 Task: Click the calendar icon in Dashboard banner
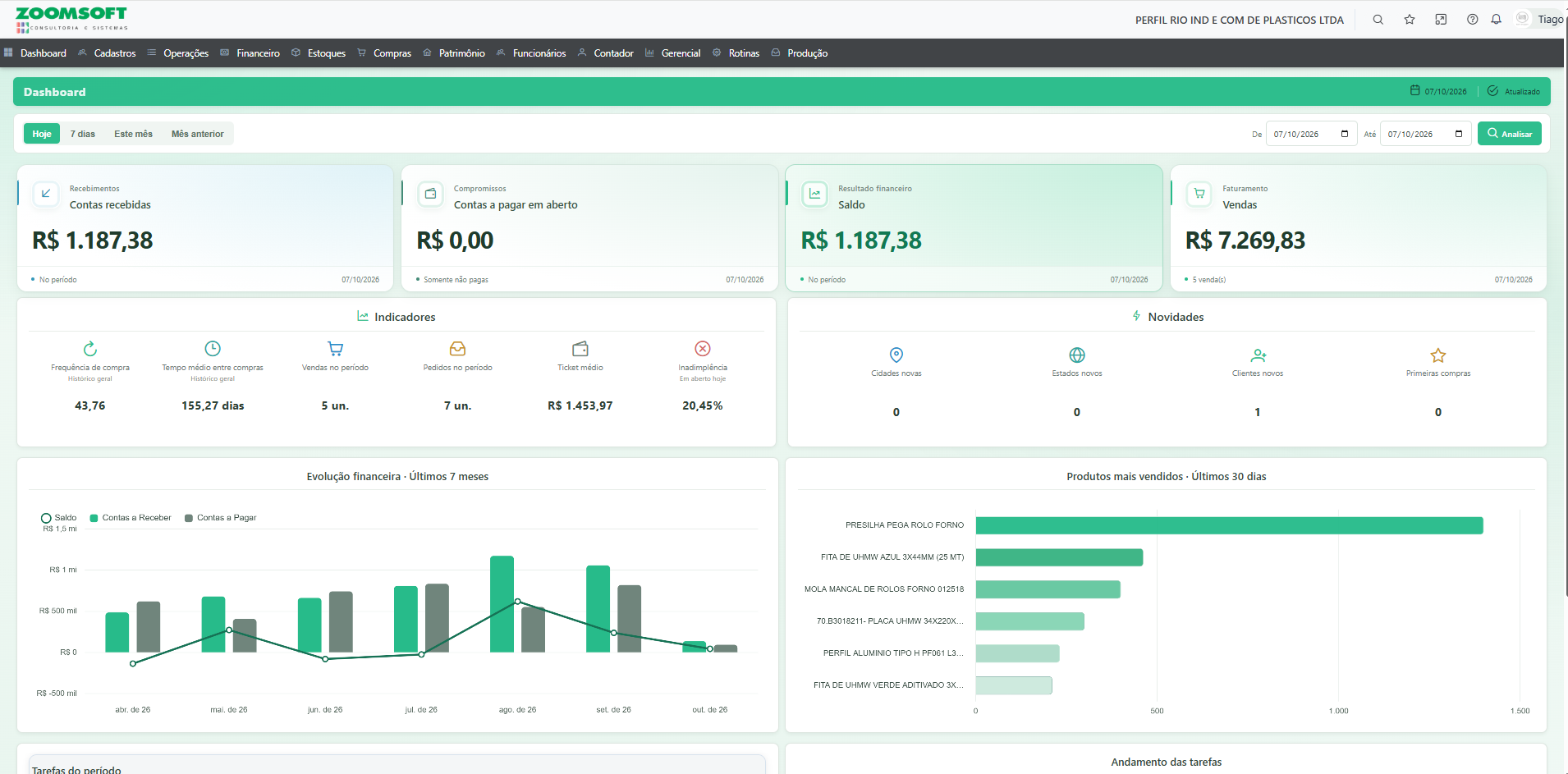click(1415, 91)
